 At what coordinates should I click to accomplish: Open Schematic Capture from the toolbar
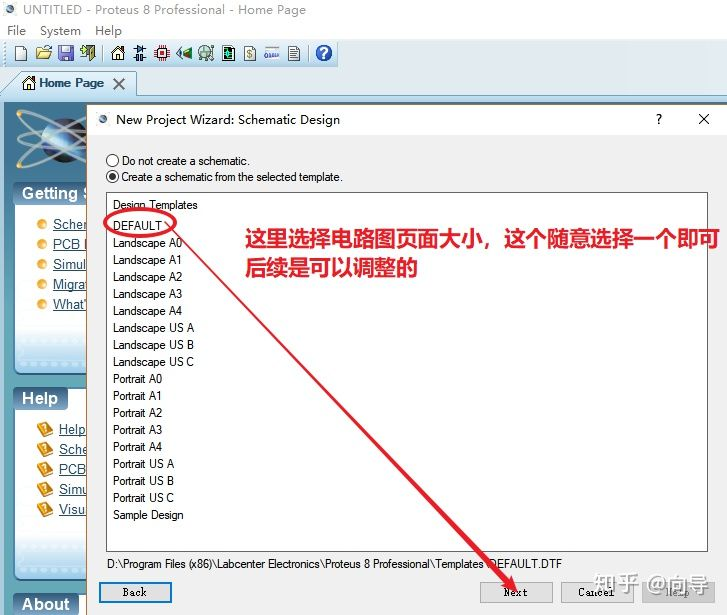[x=140, y=53]
